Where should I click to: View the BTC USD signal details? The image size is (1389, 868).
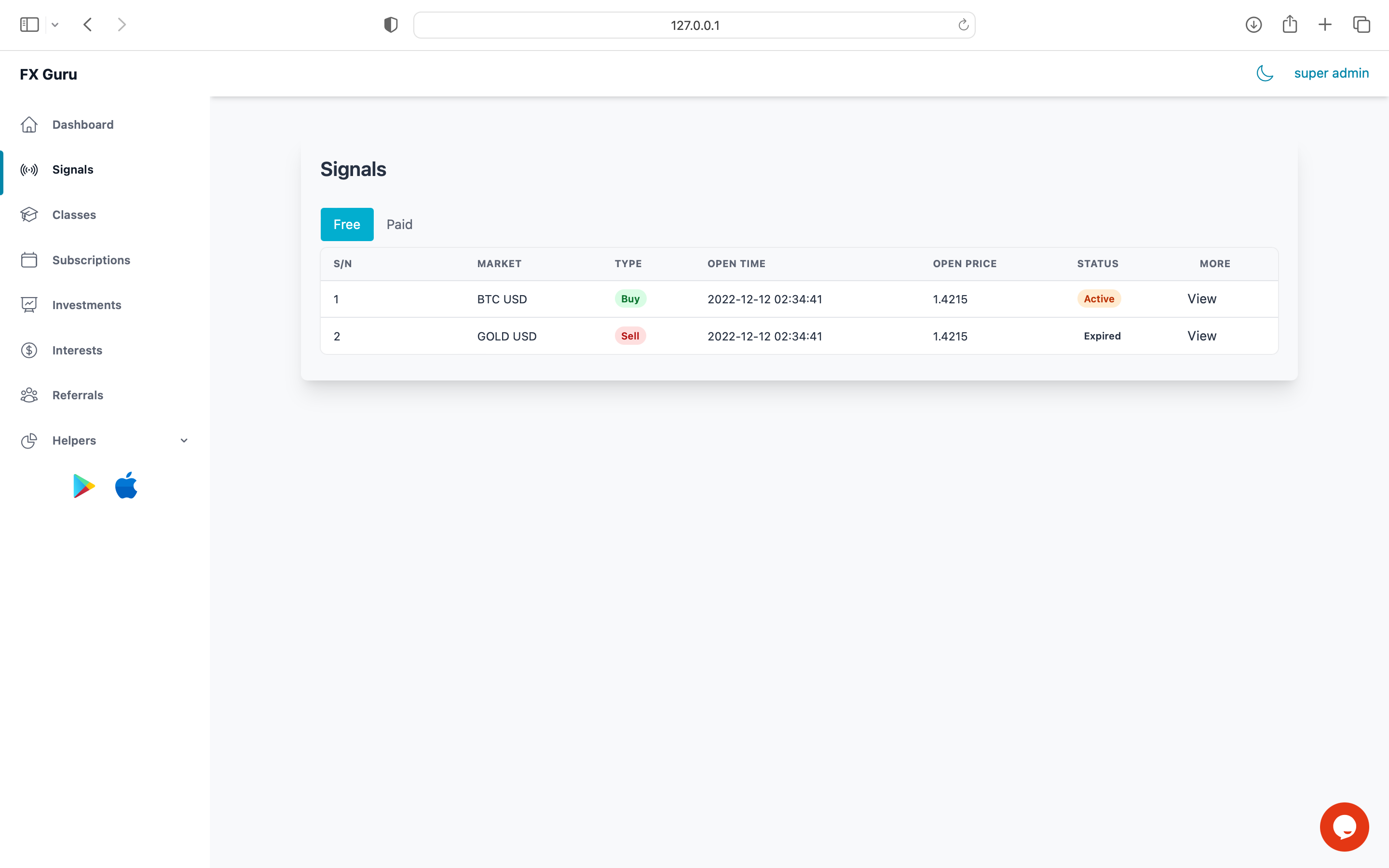[x=1201, y=299]
